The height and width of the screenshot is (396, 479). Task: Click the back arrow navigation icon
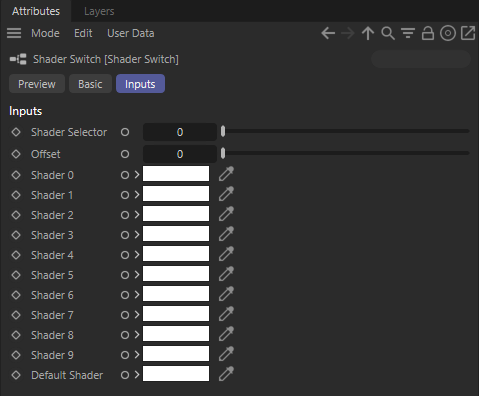click(328, 33)
